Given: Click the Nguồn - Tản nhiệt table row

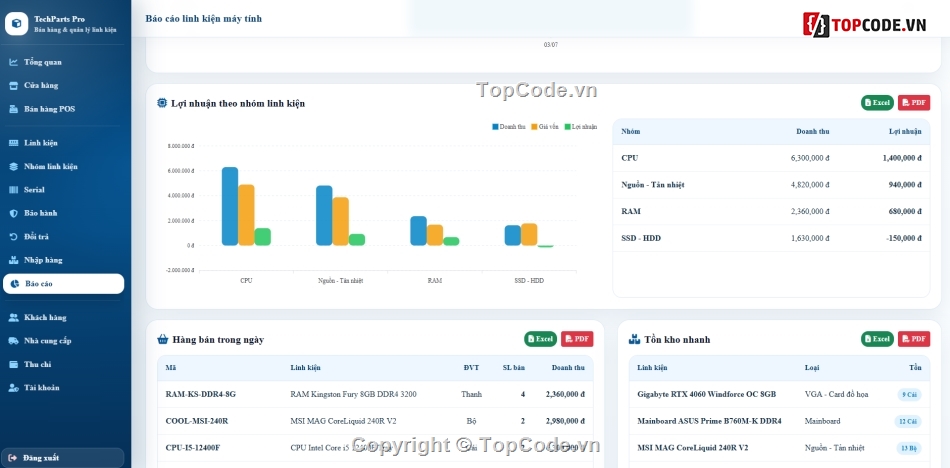Looking at the screenshot, I should point(771,185).
